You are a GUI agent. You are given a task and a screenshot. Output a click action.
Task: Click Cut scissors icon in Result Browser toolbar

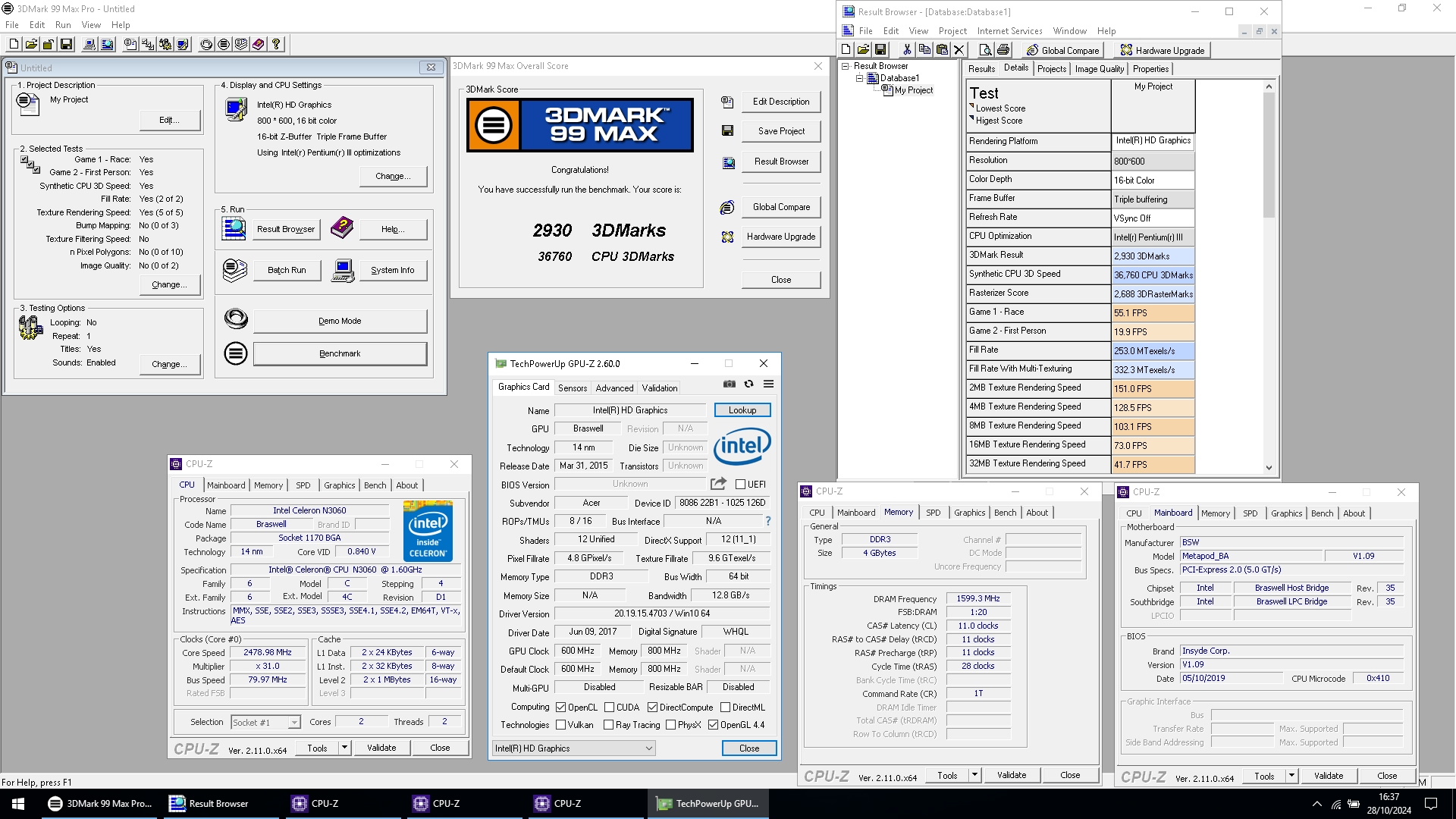[x=907, y=50]
